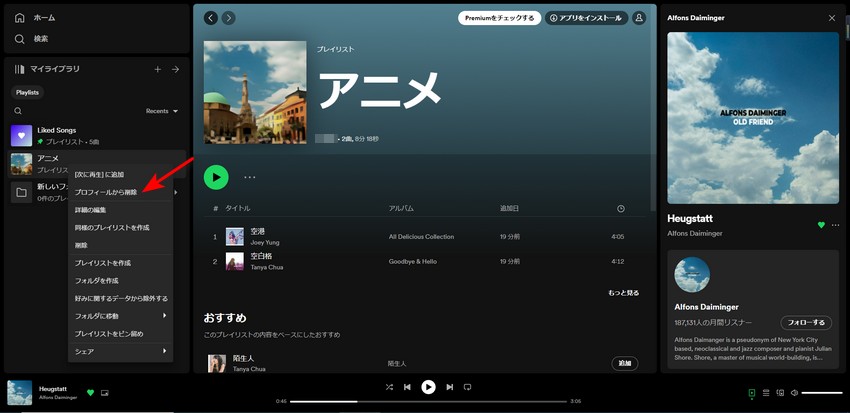The image size is (850, 413).
Task: Click the アプリをインストール button
Action: (x=587, y=18)
